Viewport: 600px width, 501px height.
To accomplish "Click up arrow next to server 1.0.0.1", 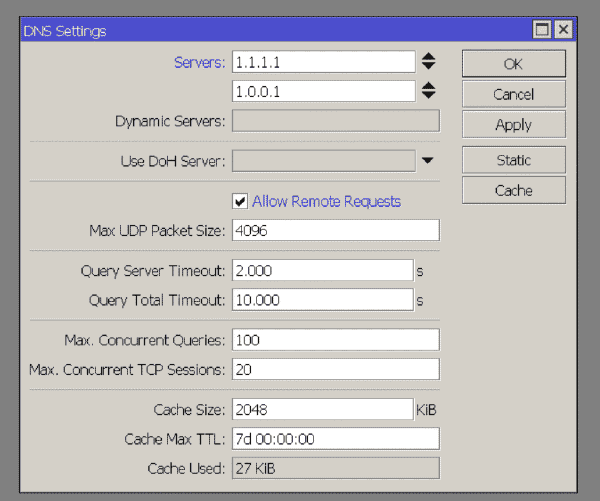I will tap(428, 86).
